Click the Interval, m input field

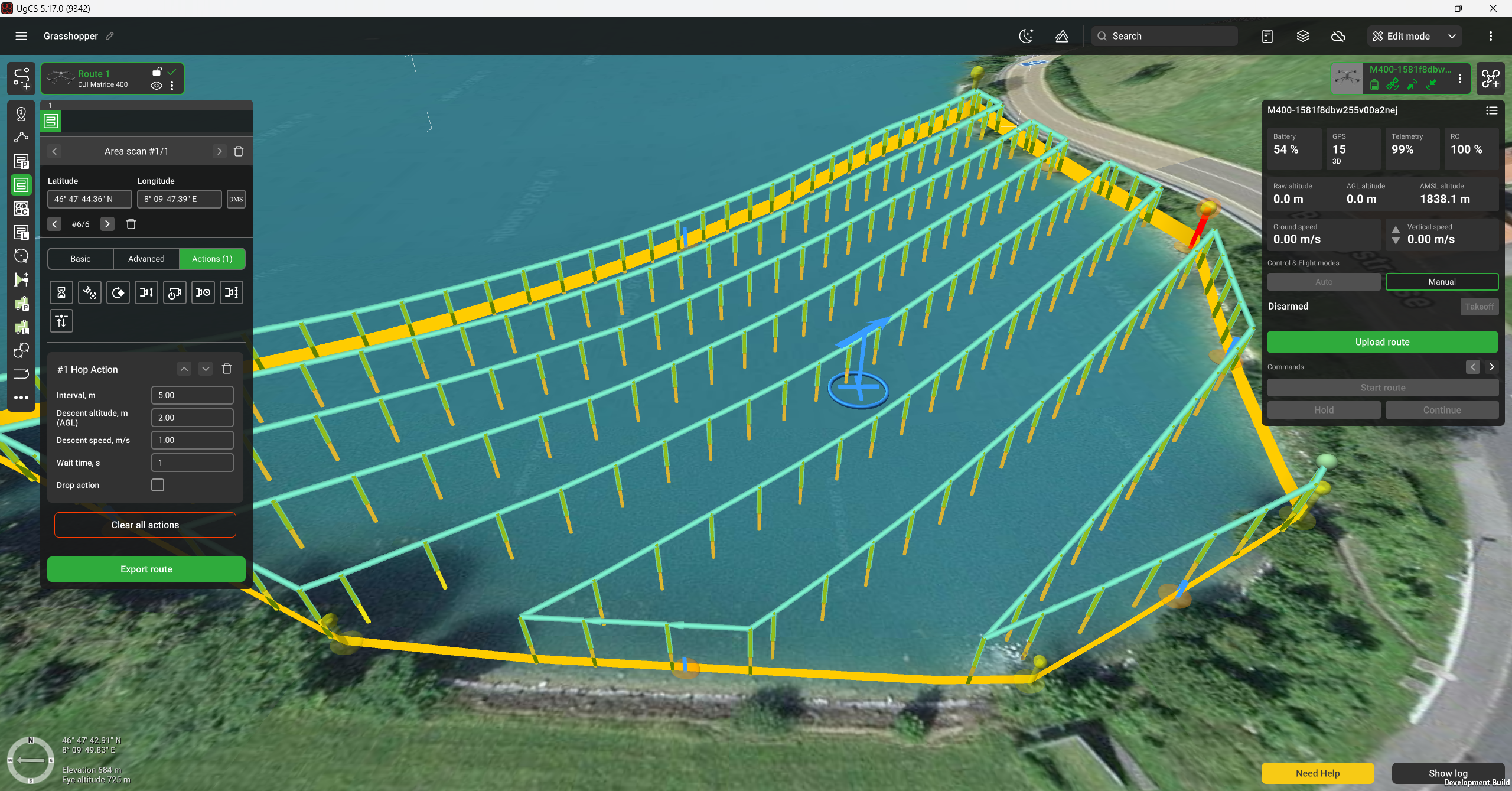tap(193, 395)
